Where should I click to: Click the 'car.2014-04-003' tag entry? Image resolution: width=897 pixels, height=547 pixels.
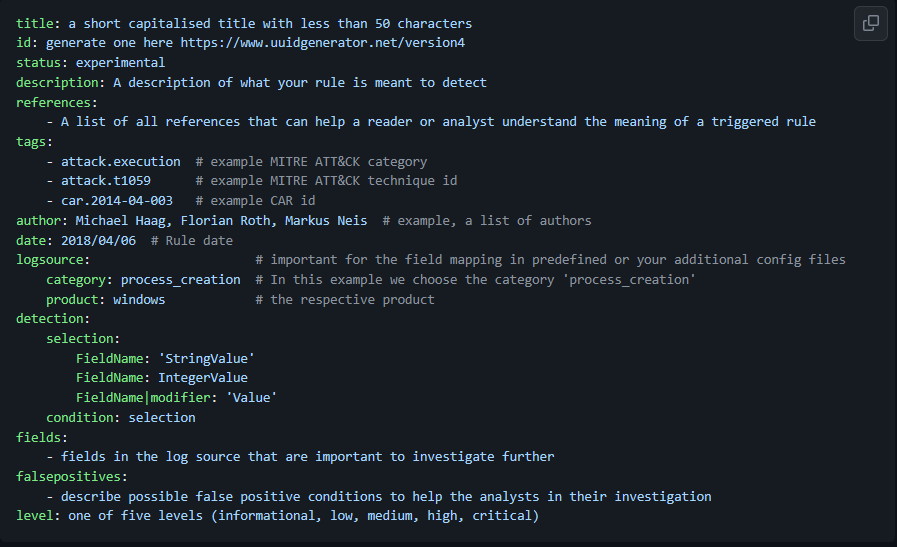tap(117, 201)
